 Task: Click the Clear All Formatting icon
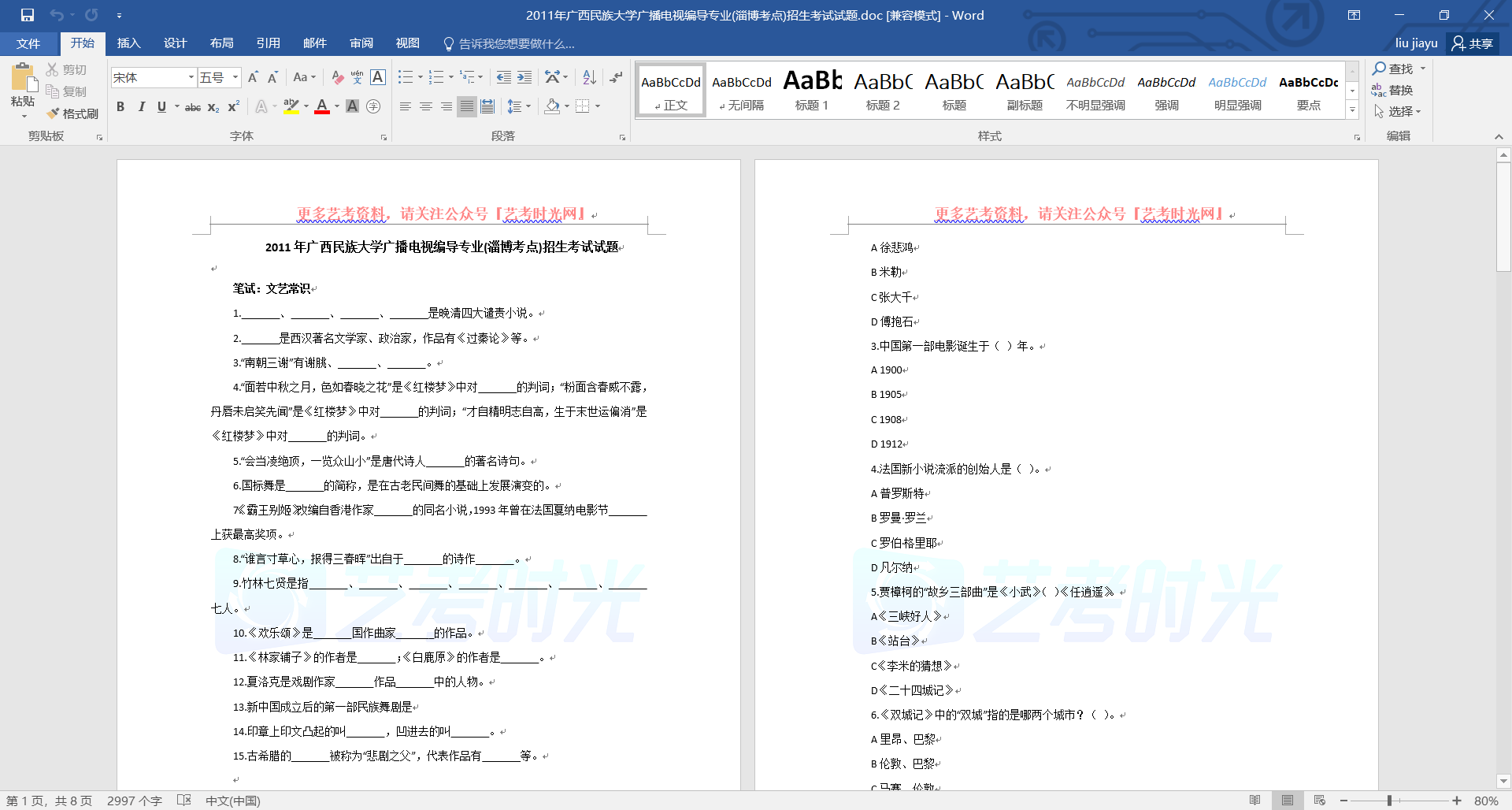click(337, 77)
